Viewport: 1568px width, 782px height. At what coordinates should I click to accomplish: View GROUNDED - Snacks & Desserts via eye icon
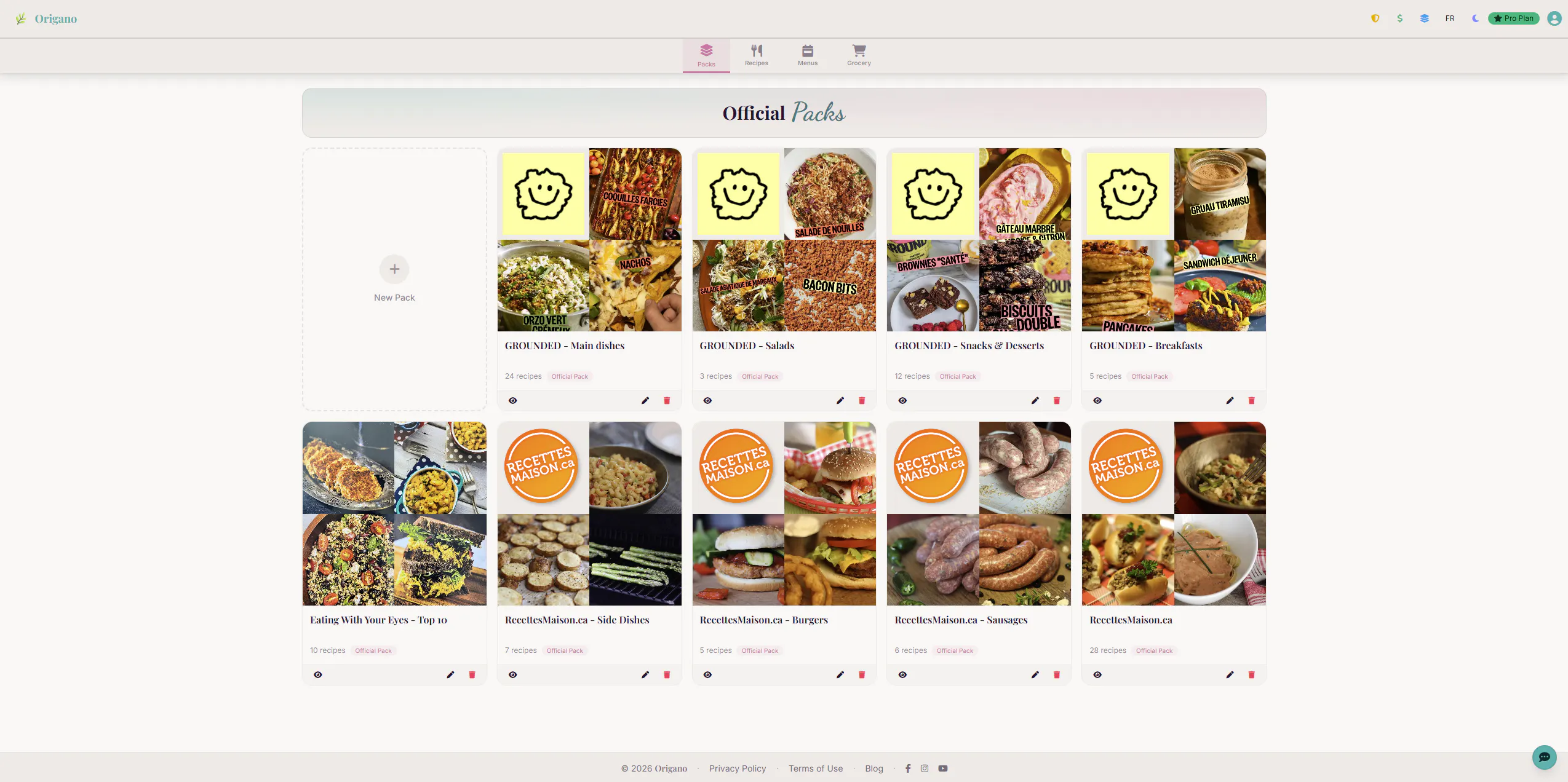pos(902,401)
